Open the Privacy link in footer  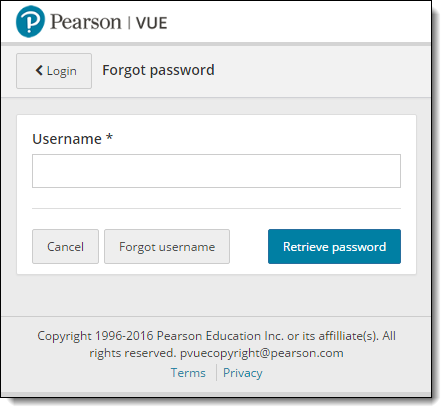click(x=243, y=373)
